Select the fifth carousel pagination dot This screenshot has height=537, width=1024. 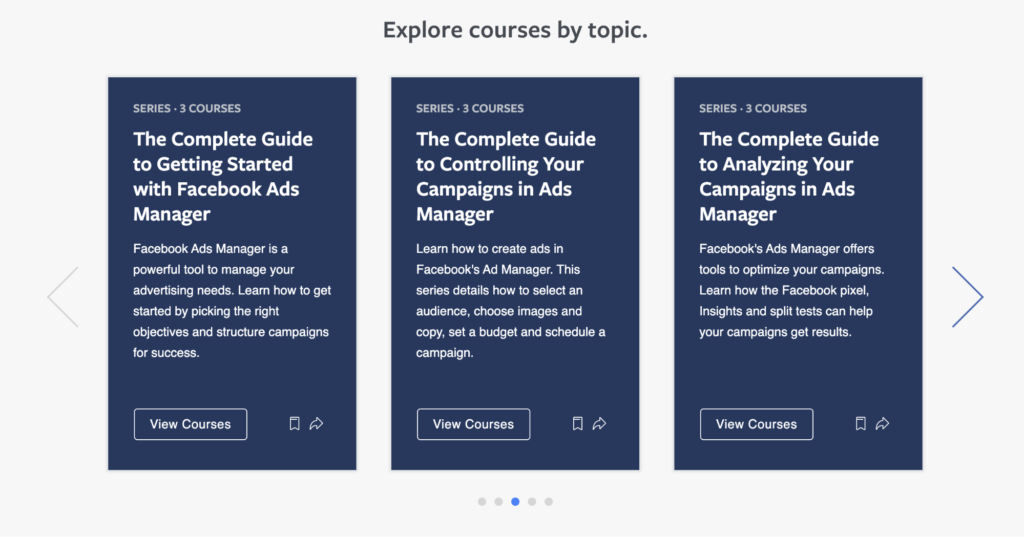549,502
